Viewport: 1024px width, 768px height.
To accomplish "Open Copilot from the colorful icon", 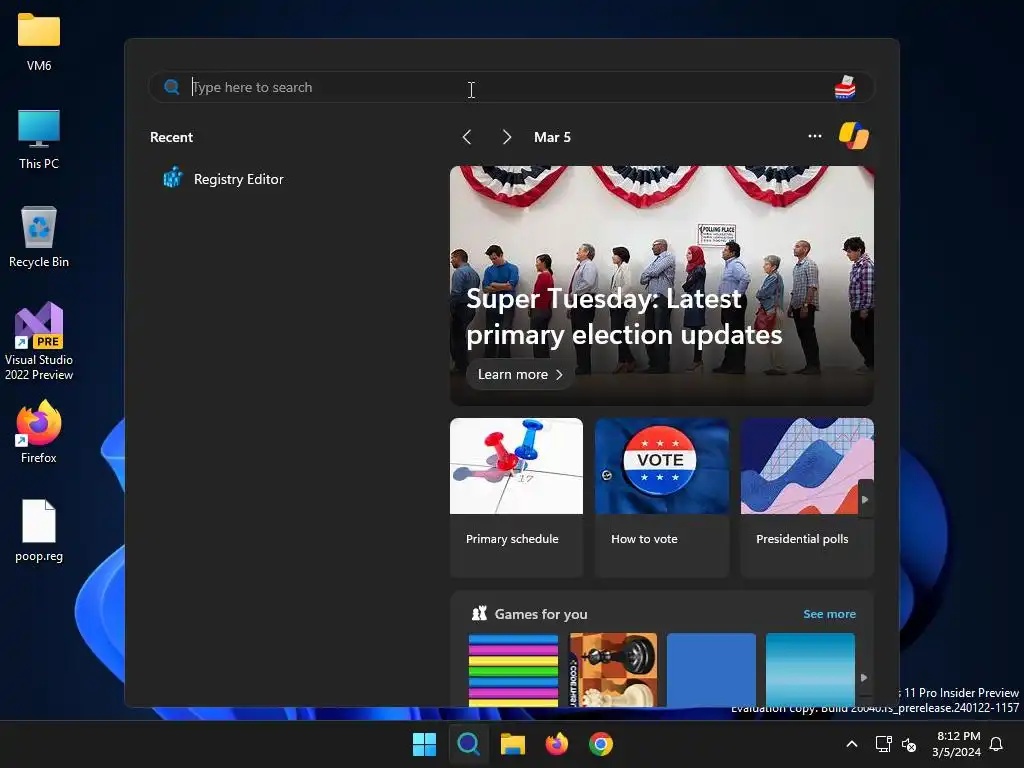I will [854, 136].
